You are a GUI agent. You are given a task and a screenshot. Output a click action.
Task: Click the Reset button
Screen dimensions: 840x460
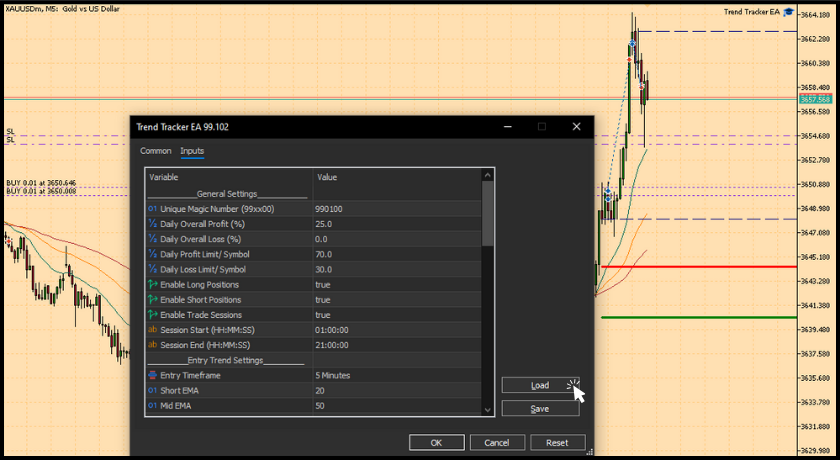tap(557, 443)
